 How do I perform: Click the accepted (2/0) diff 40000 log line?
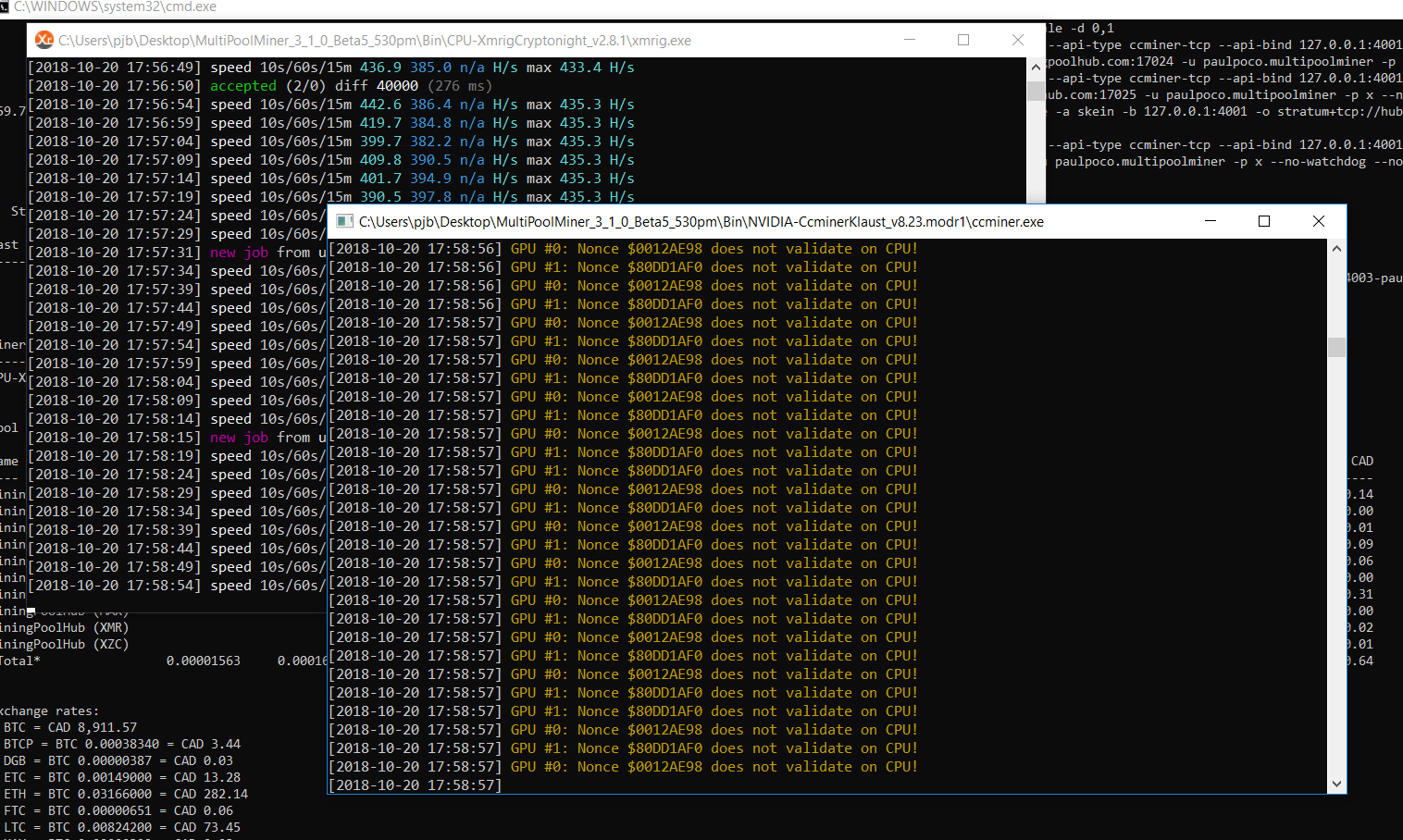(259, 85)
